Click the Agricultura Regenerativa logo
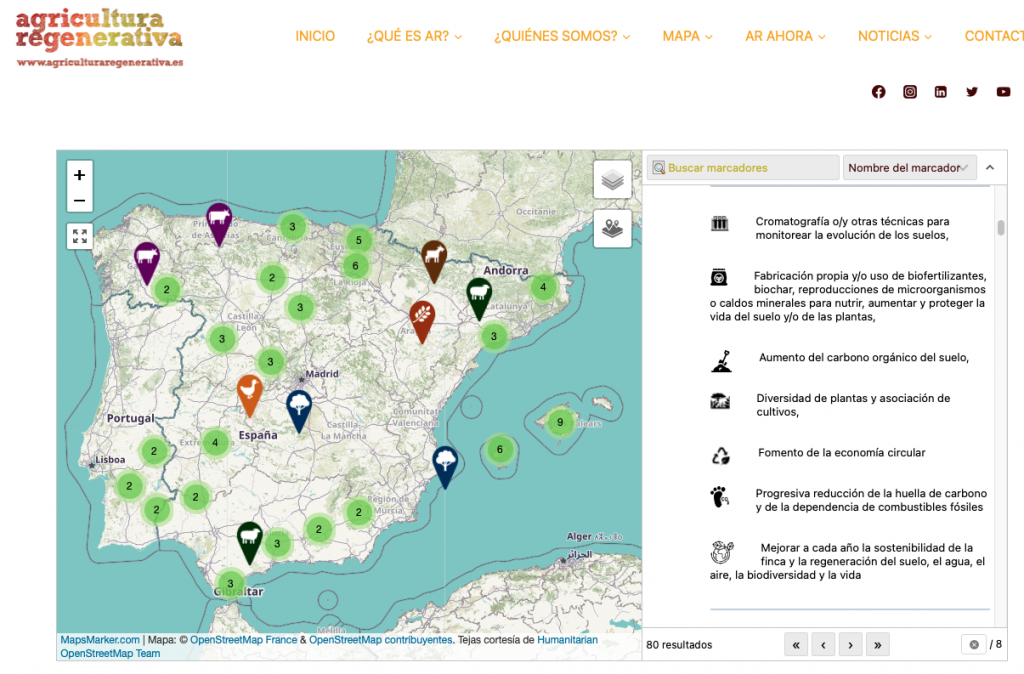Viewport: 1024px width, 674px height. point(99,38)
